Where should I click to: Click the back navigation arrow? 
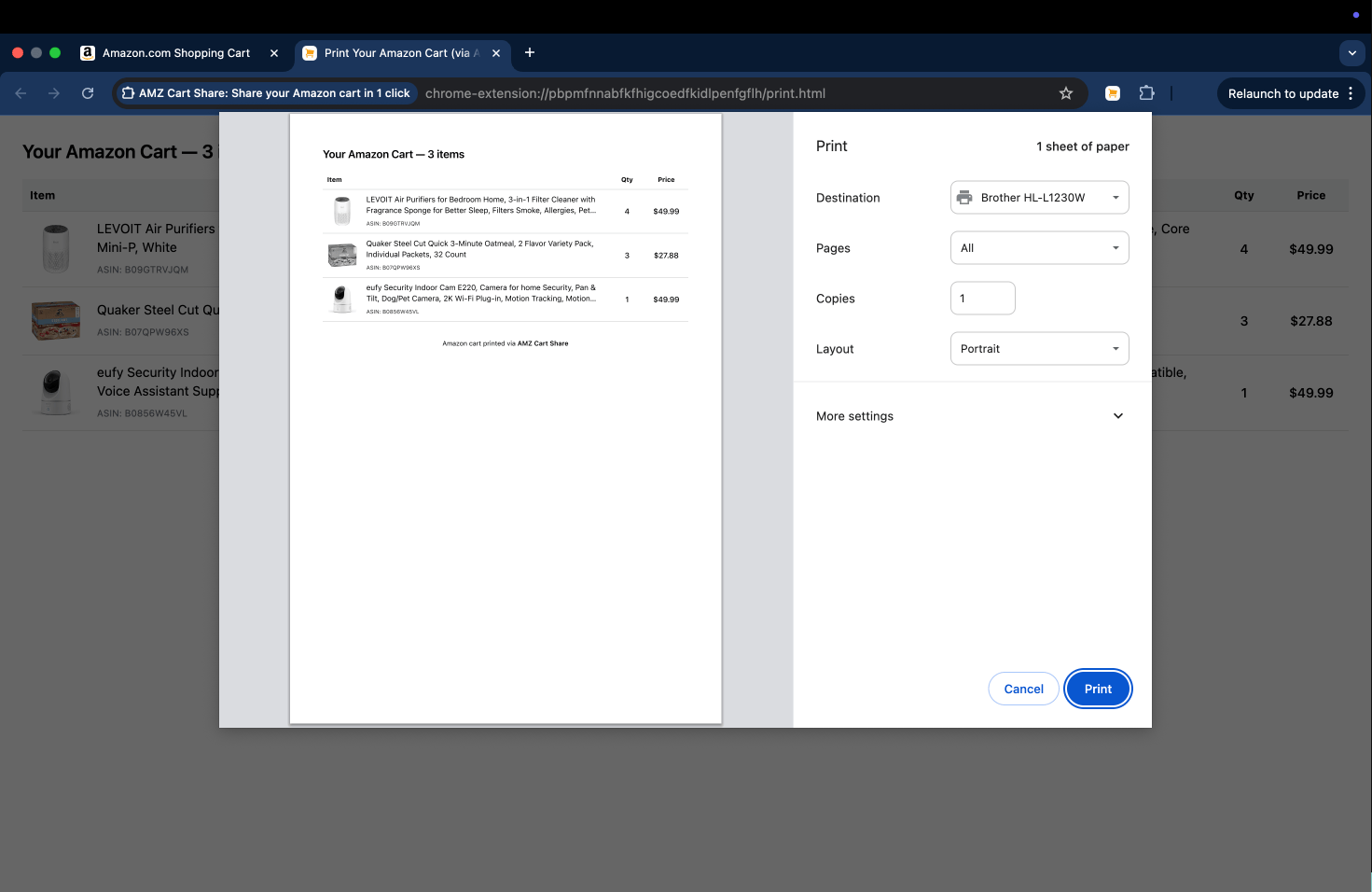click(x=21, y=93)
